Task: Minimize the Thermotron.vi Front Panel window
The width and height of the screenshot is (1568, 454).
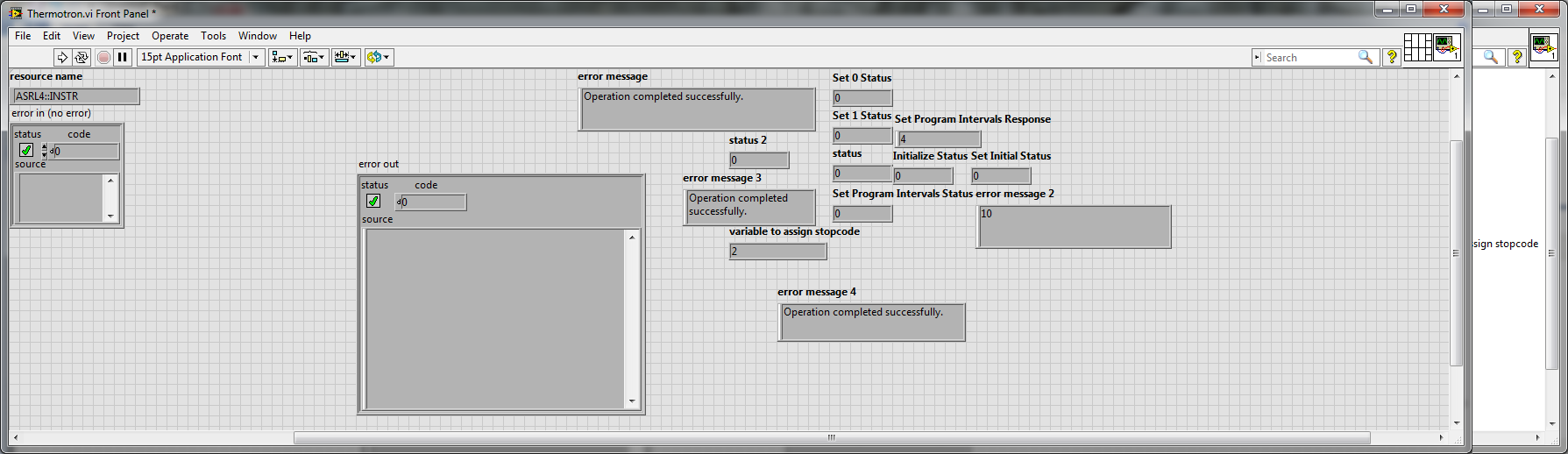Action: click(x=1387, y=9)
